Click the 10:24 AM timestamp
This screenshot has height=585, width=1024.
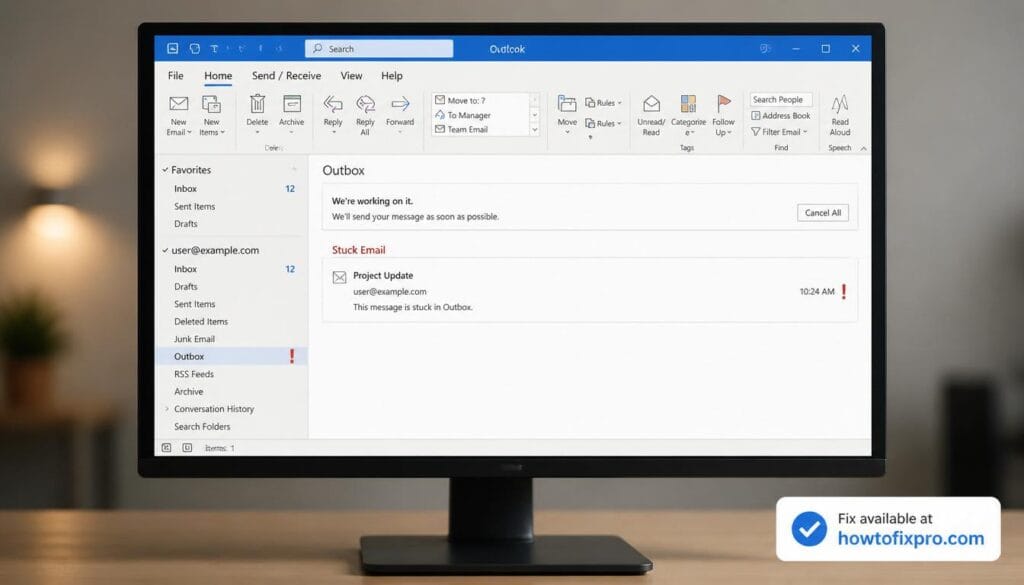coord(817,292)
